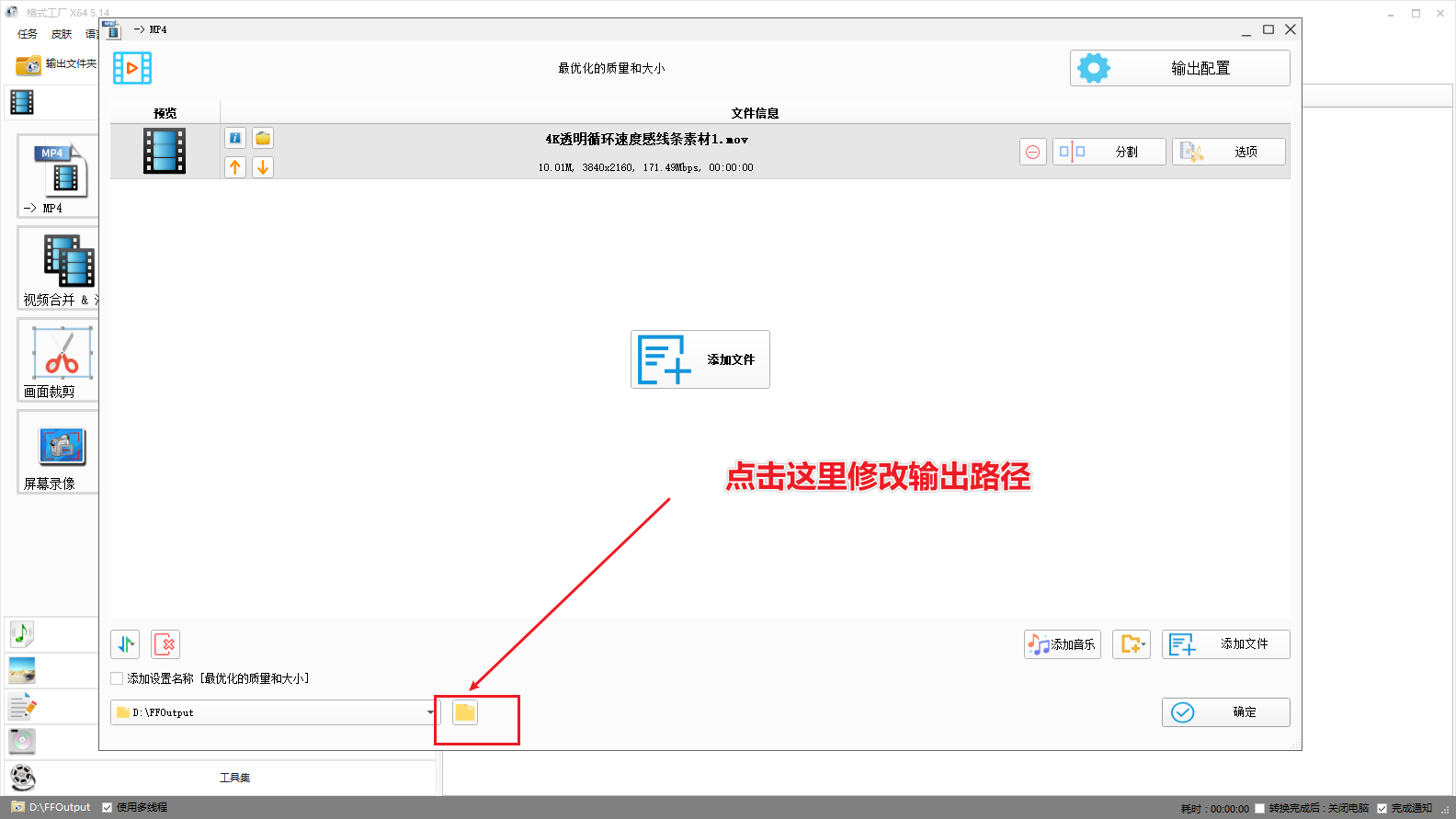The height and width of the screenshot is (819, 1456).
Task: Toggle the 使用多线程 multithreading checkbox
Action: (107, 807)
